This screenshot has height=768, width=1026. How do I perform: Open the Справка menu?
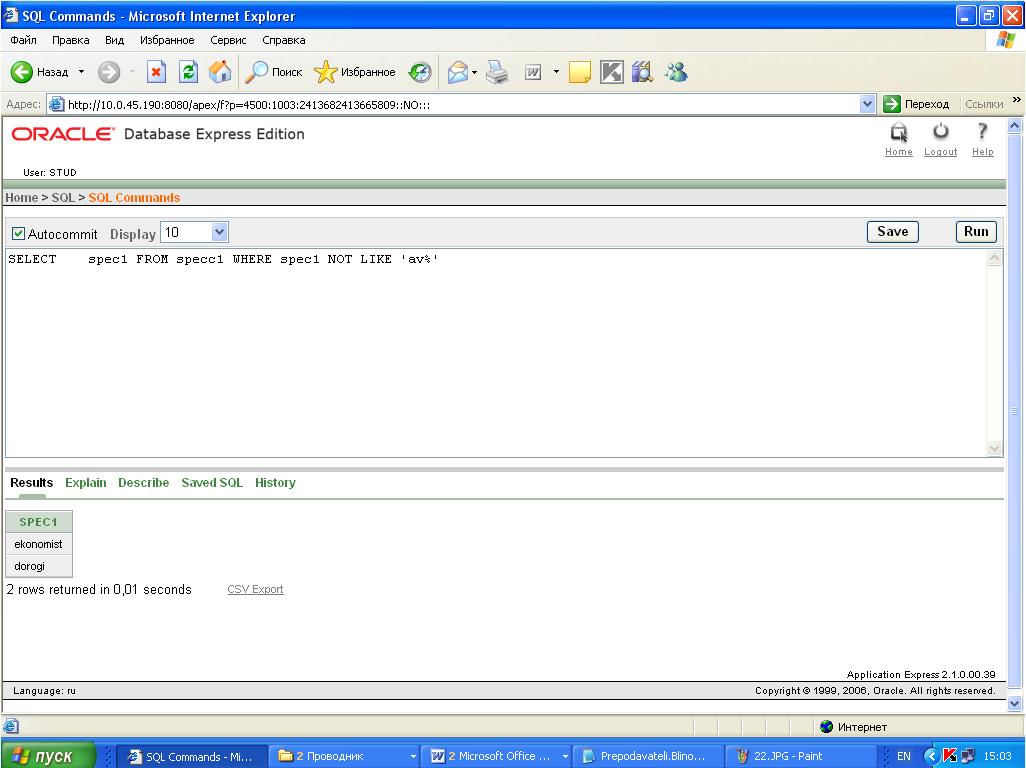(283, 40)
